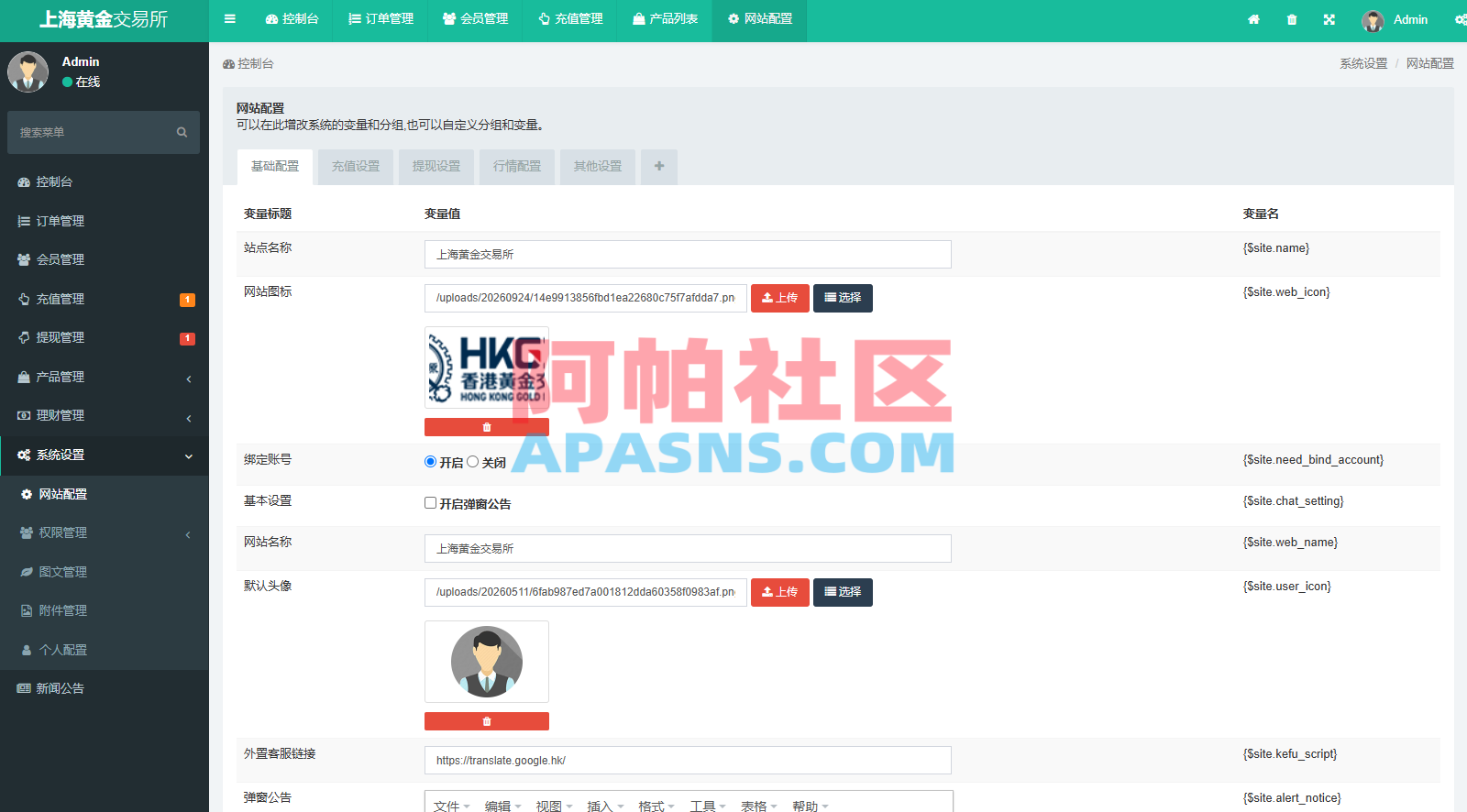Open 图文管理 in sidebar
1467x812 pixels.
click(x=105, y=572)
